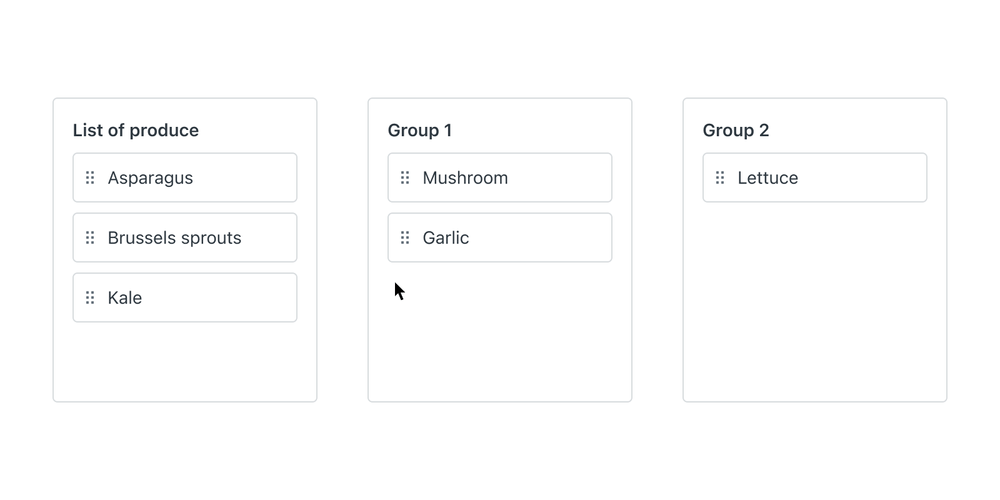Click empty space below the Kale item
This screenshot has width=1000, height=500.
pos(185,362)
